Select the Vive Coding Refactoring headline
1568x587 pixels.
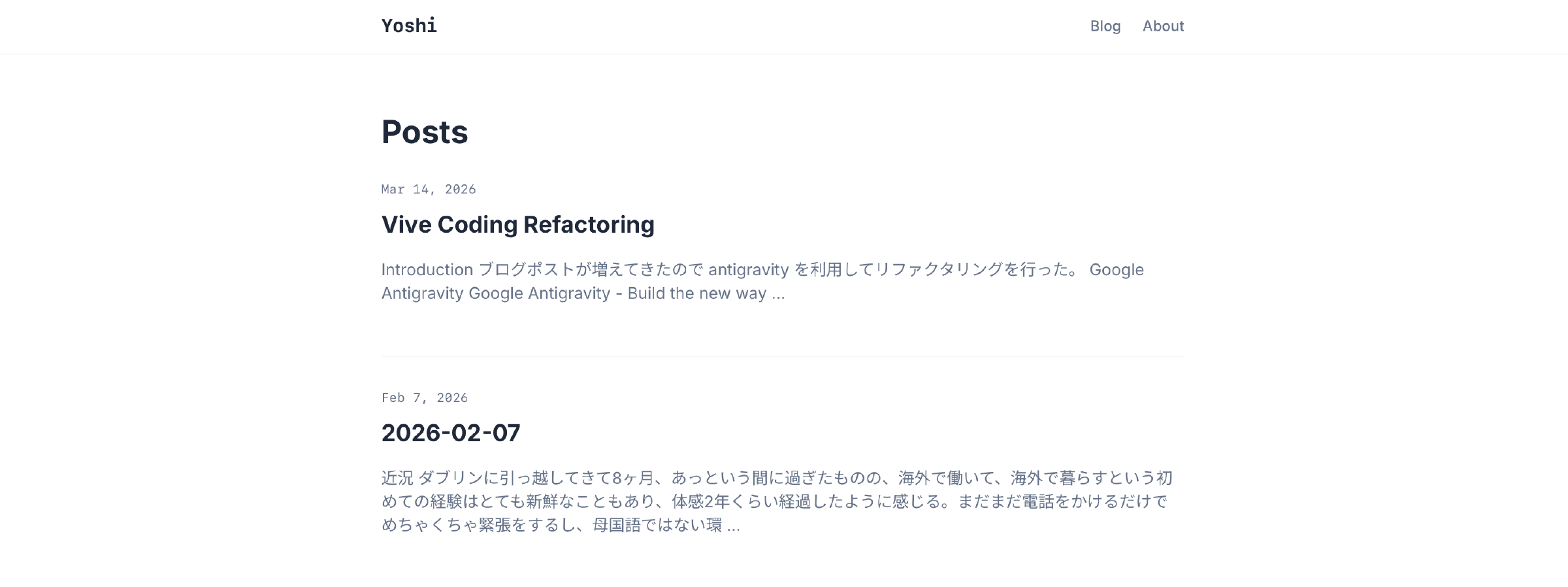tap(517, 224)
